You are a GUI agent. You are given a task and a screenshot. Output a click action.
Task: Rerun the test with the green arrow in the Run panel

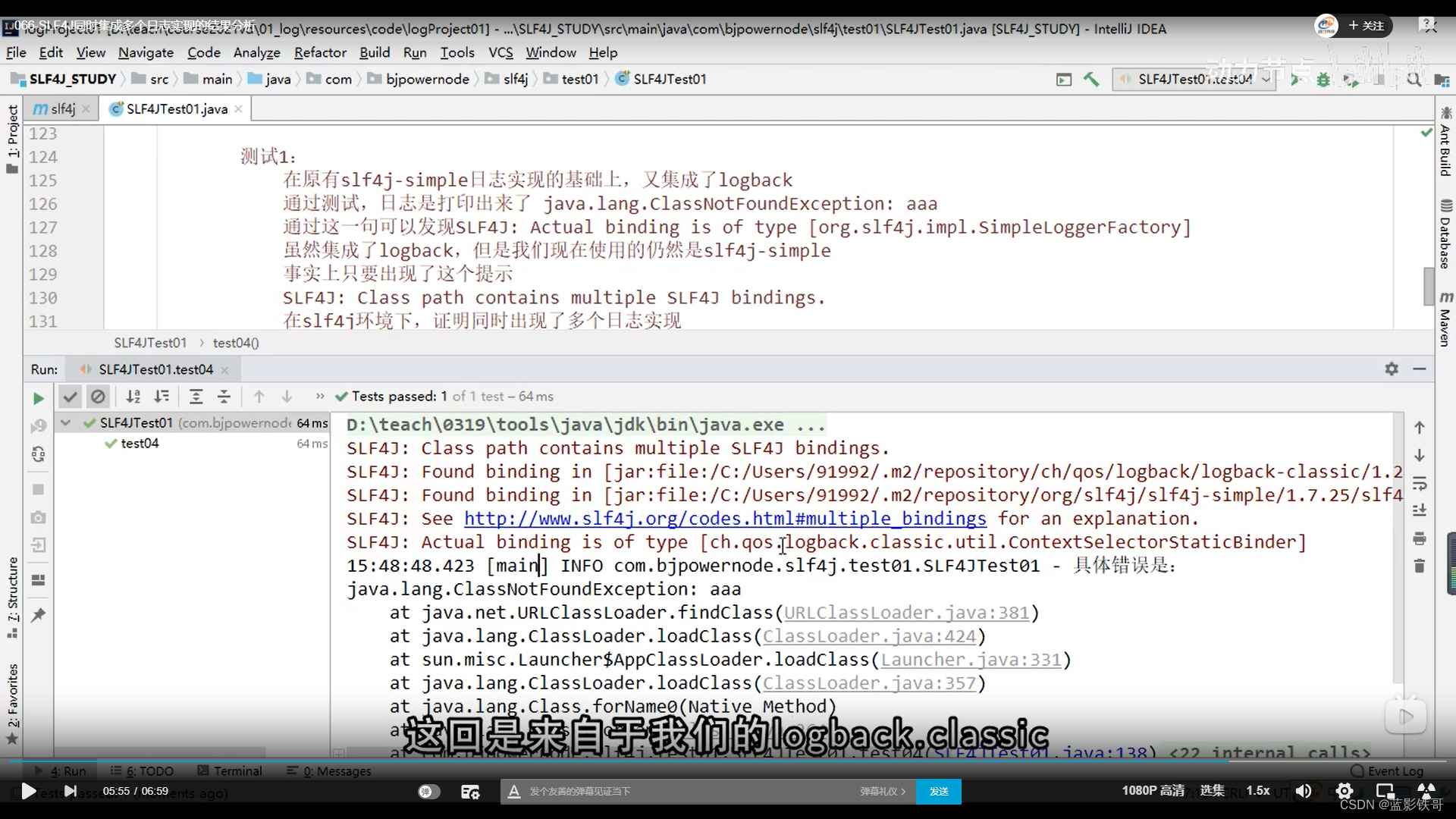coord(38,397)
